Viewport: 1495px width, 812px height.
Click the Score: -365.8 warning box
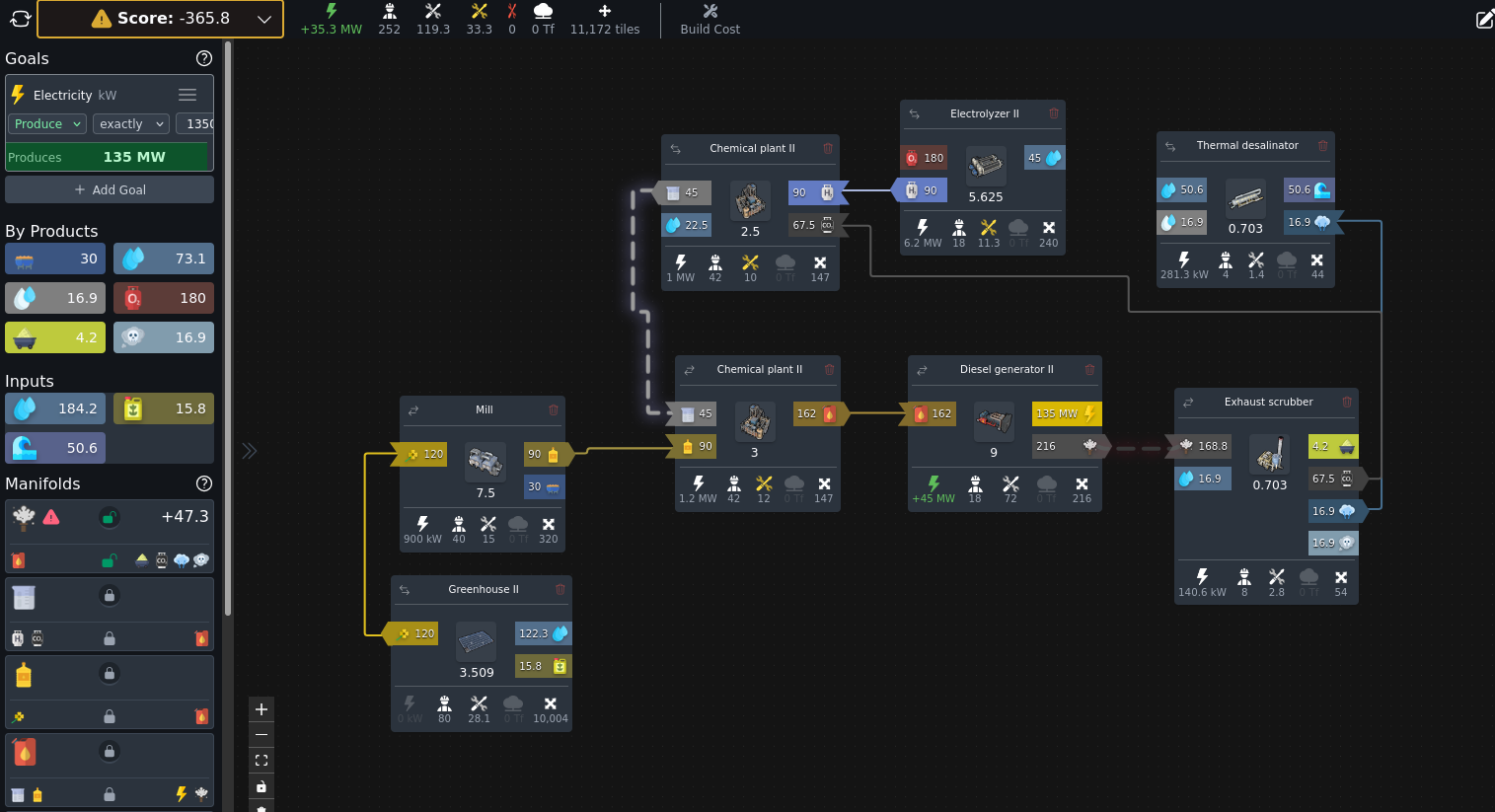point(160,19)
